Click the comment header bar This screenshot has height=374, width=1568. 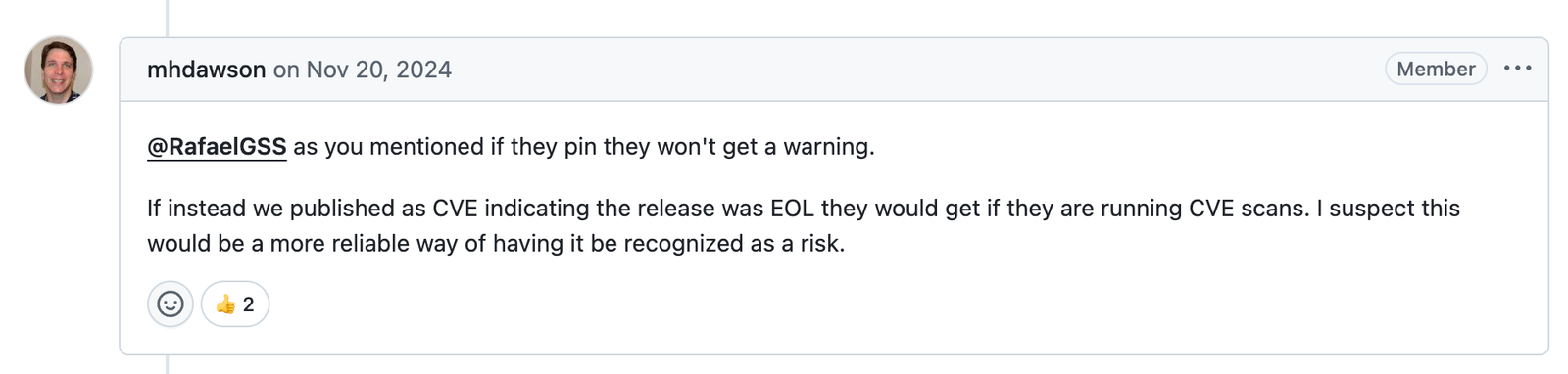tap(834, 70)
